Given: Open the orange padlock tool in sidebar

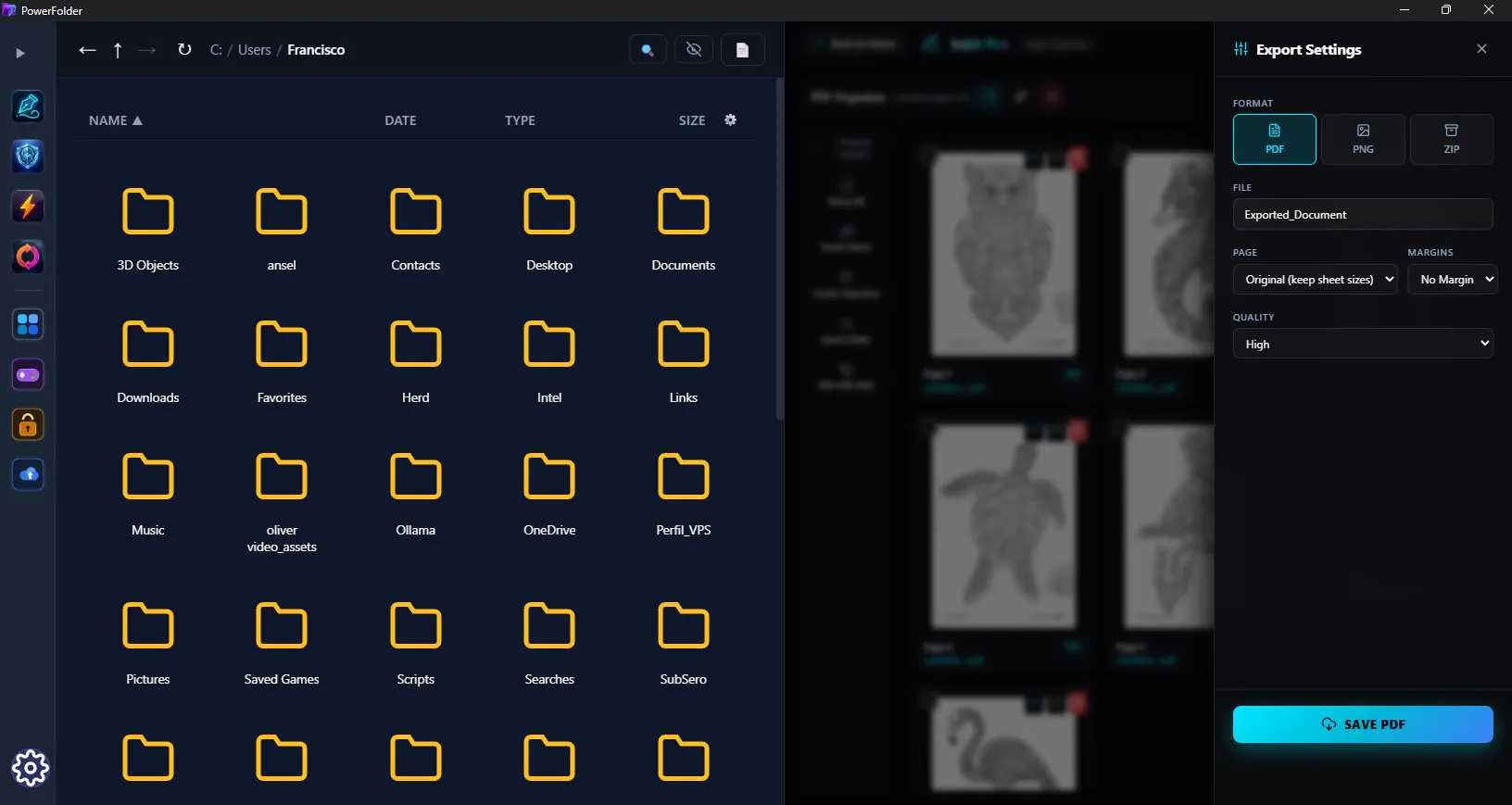Looking at the screenshot, I should point(28,425).
